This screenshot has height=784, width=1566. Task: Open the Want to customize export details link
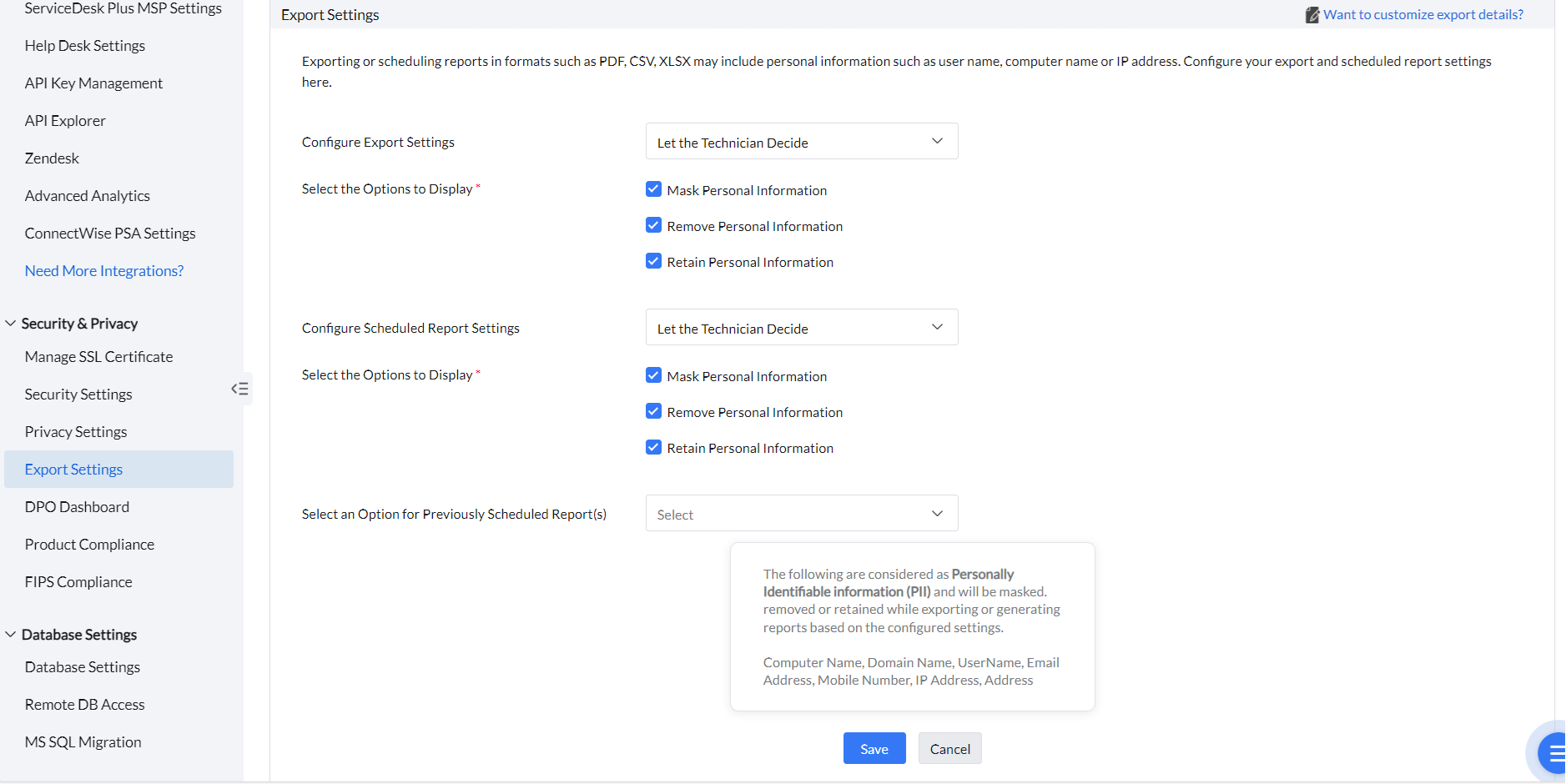pos(1422,15)
